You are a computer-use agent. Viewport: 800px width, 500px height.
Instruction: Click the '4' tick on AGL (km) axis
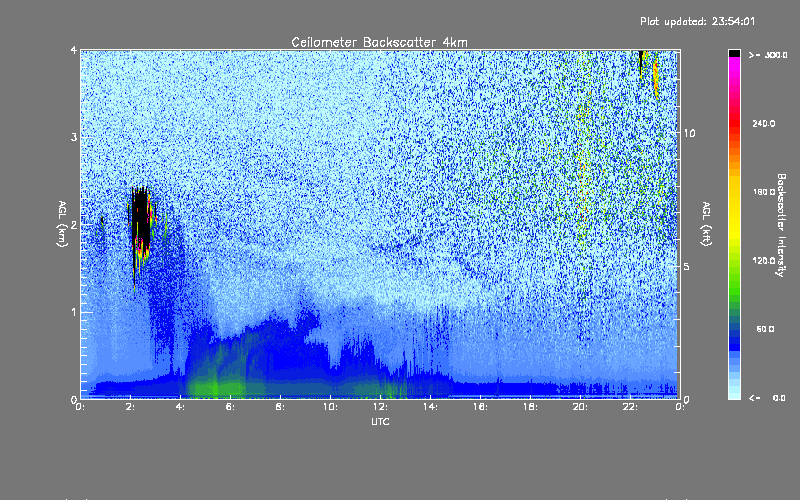(74, 50)
